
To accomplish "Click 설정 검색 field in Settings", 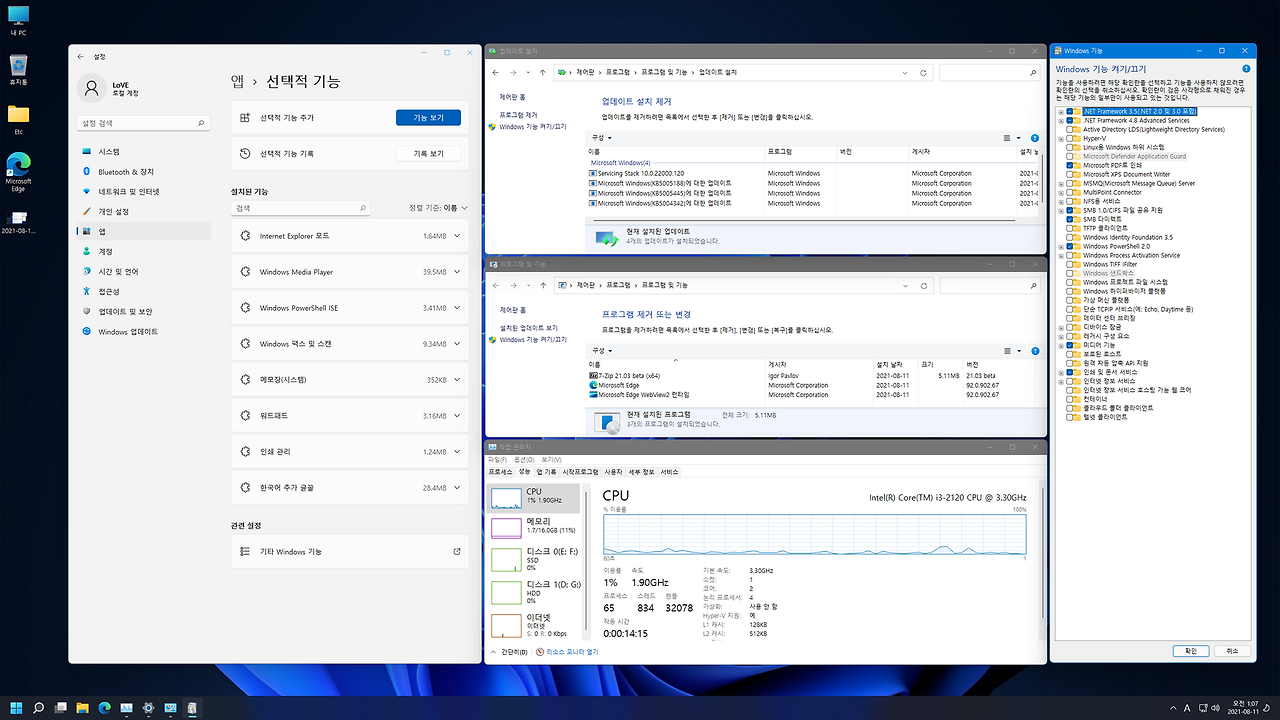I will tap(144, 123).
